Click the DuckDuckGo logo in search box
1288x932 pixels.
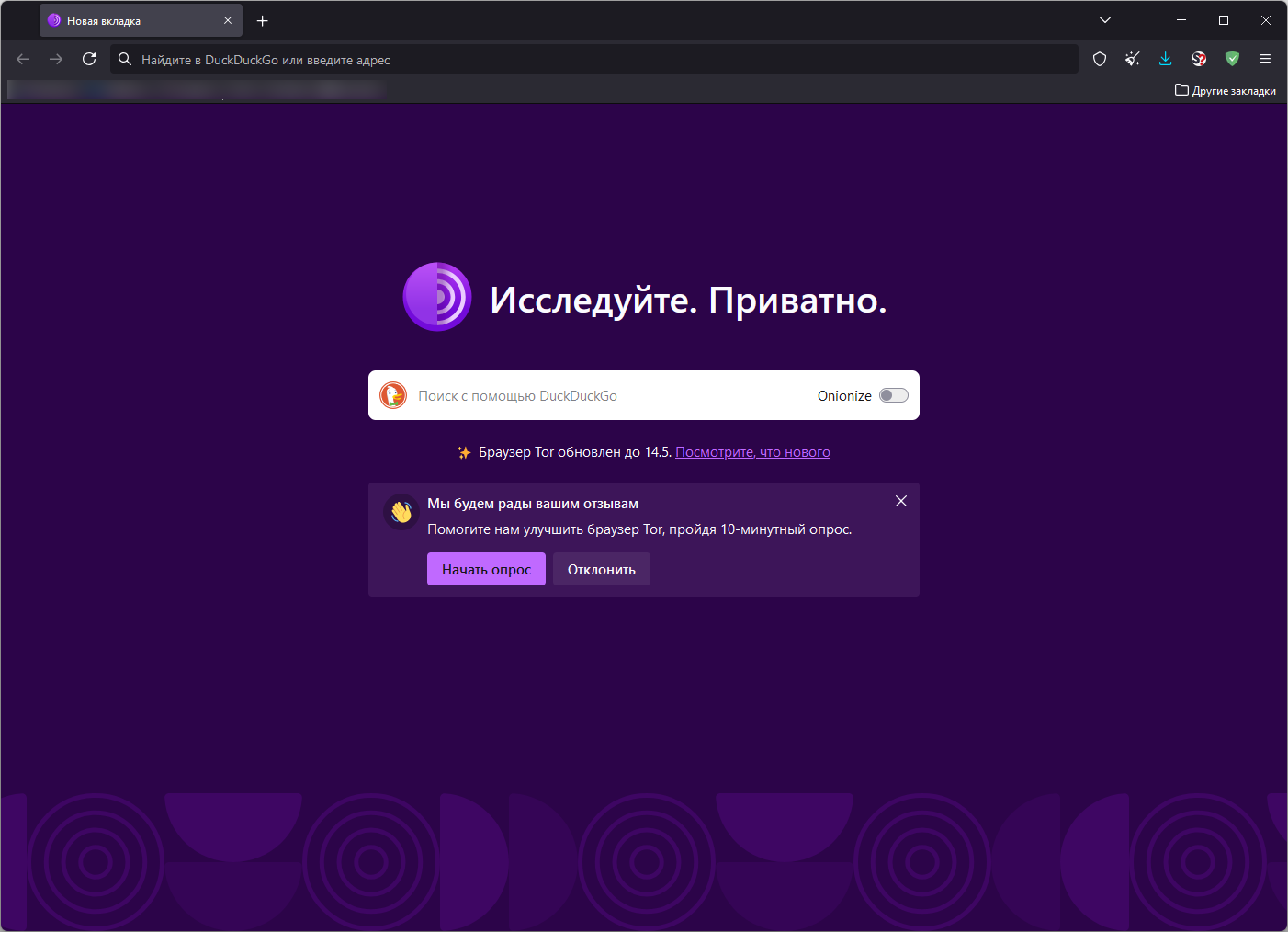click(393, 395)
